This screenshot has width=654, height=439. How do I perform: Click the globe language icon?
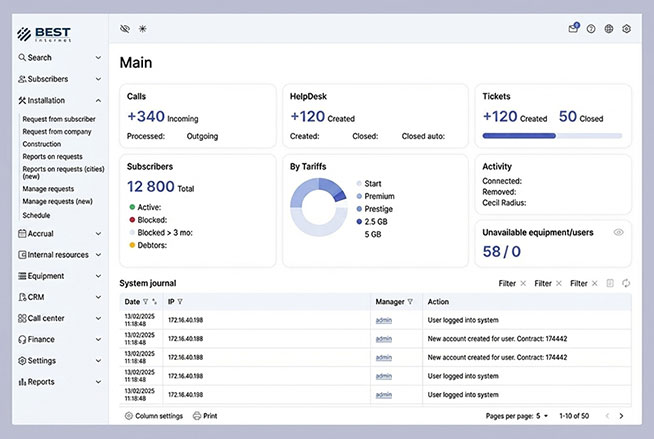[609, 29]
